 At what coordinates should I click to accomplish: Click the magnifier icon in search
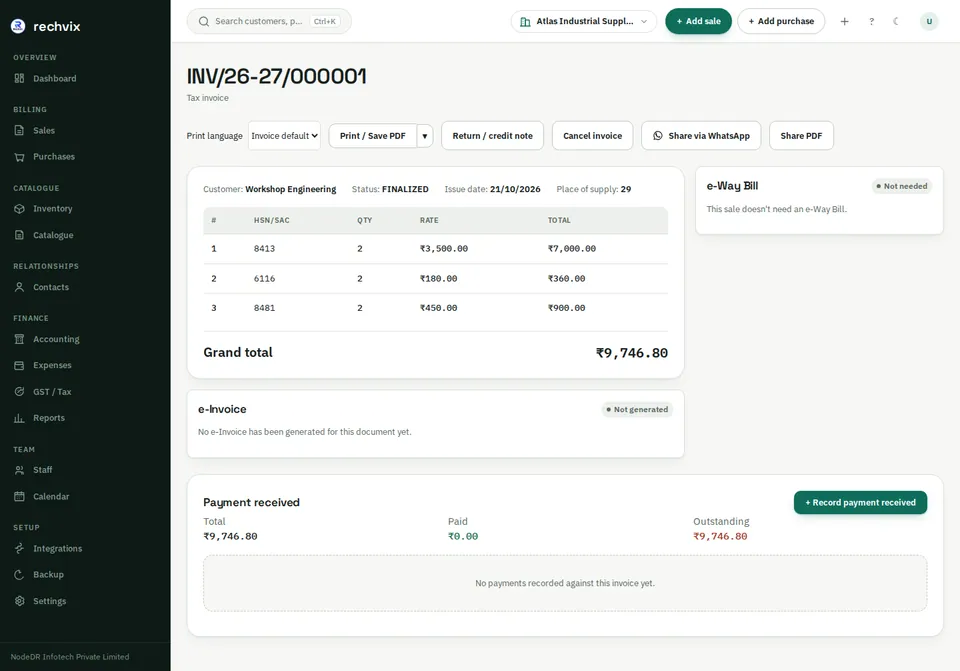click(204, 21)
